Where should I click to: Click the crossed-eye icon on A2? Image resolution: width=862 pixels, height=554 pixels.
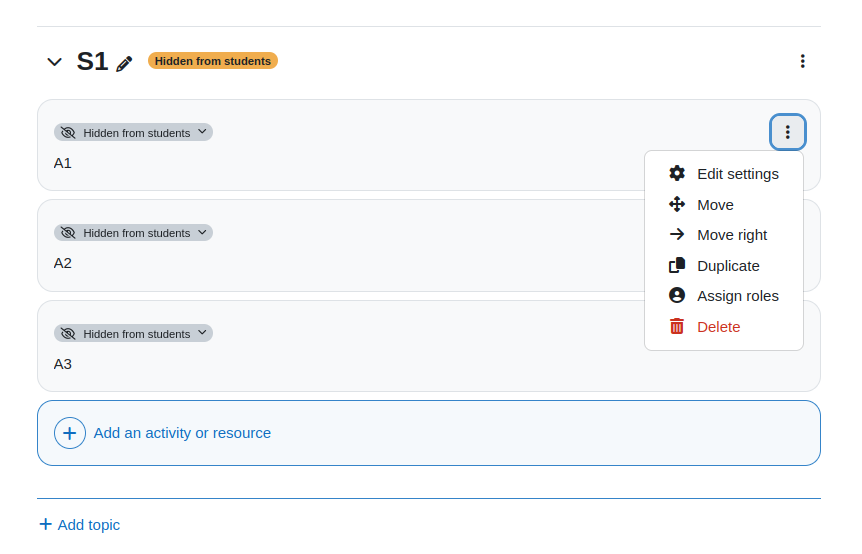(x=68, y=232)
